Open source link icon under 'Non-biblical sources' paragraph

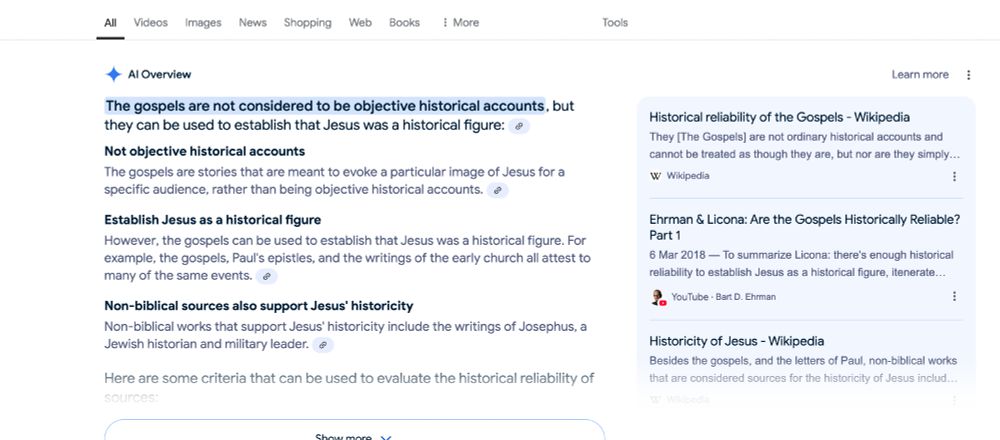pos(323,345)
